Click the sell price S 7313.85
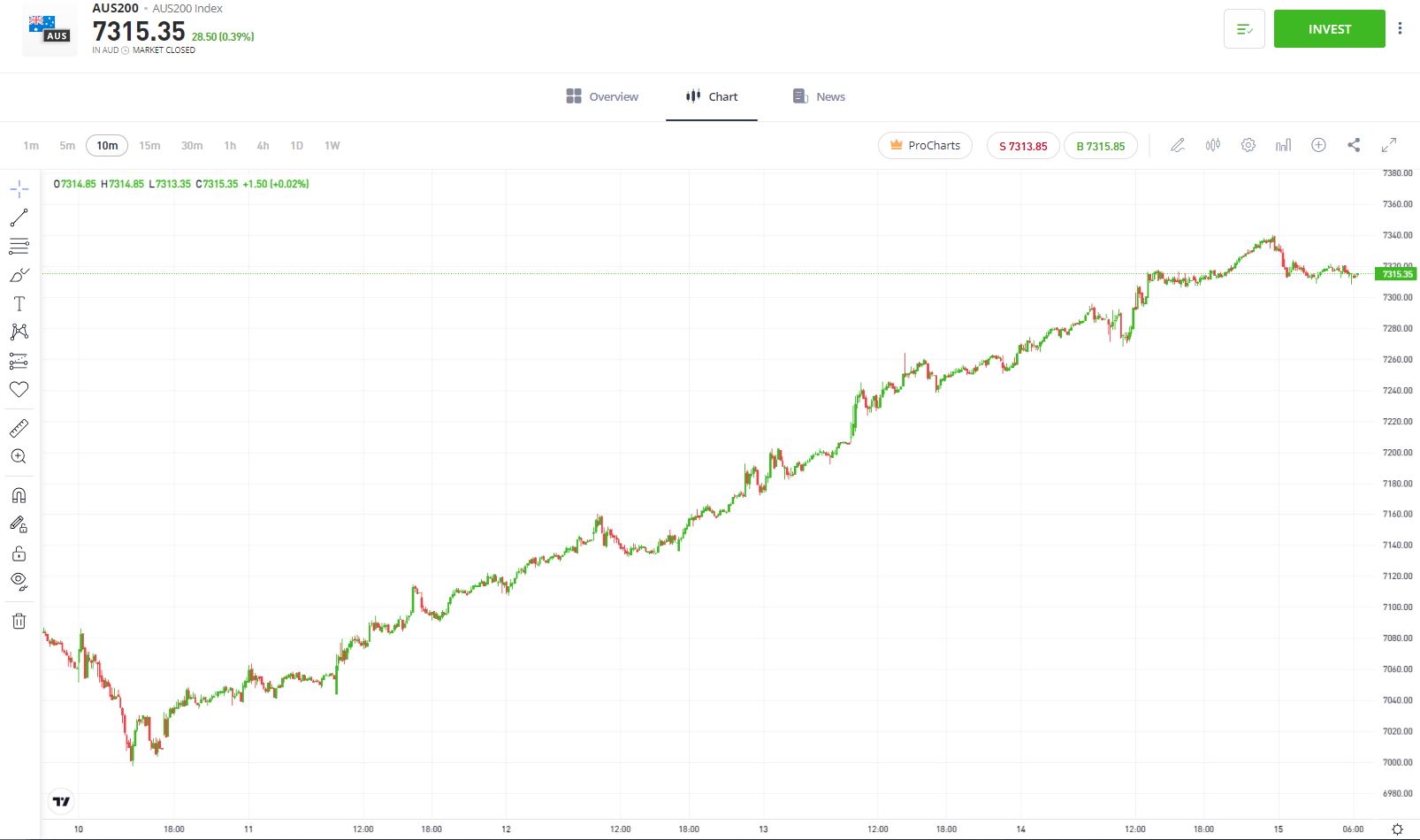The image size is (1420, 840). (x=1023, y=146)
